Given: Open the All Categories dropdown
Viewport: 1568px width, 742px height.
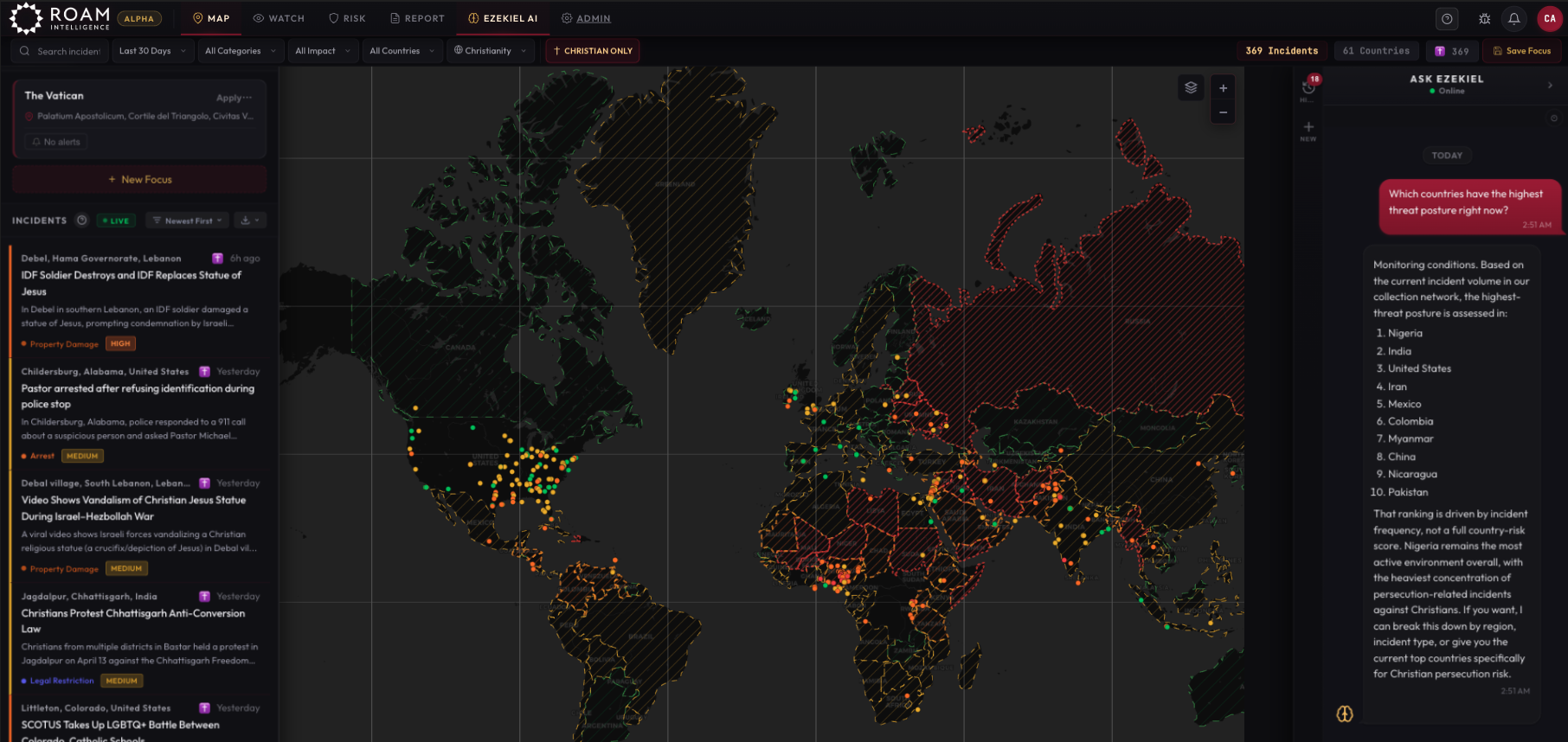Looking at the screenshot, I should tap(240, 51).
